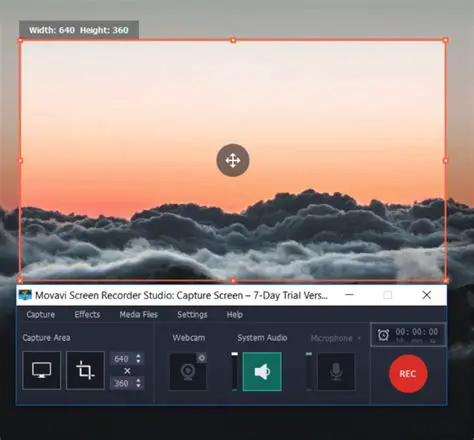
Task: Toggle System Audio speaker button
Action: point(262,372)
